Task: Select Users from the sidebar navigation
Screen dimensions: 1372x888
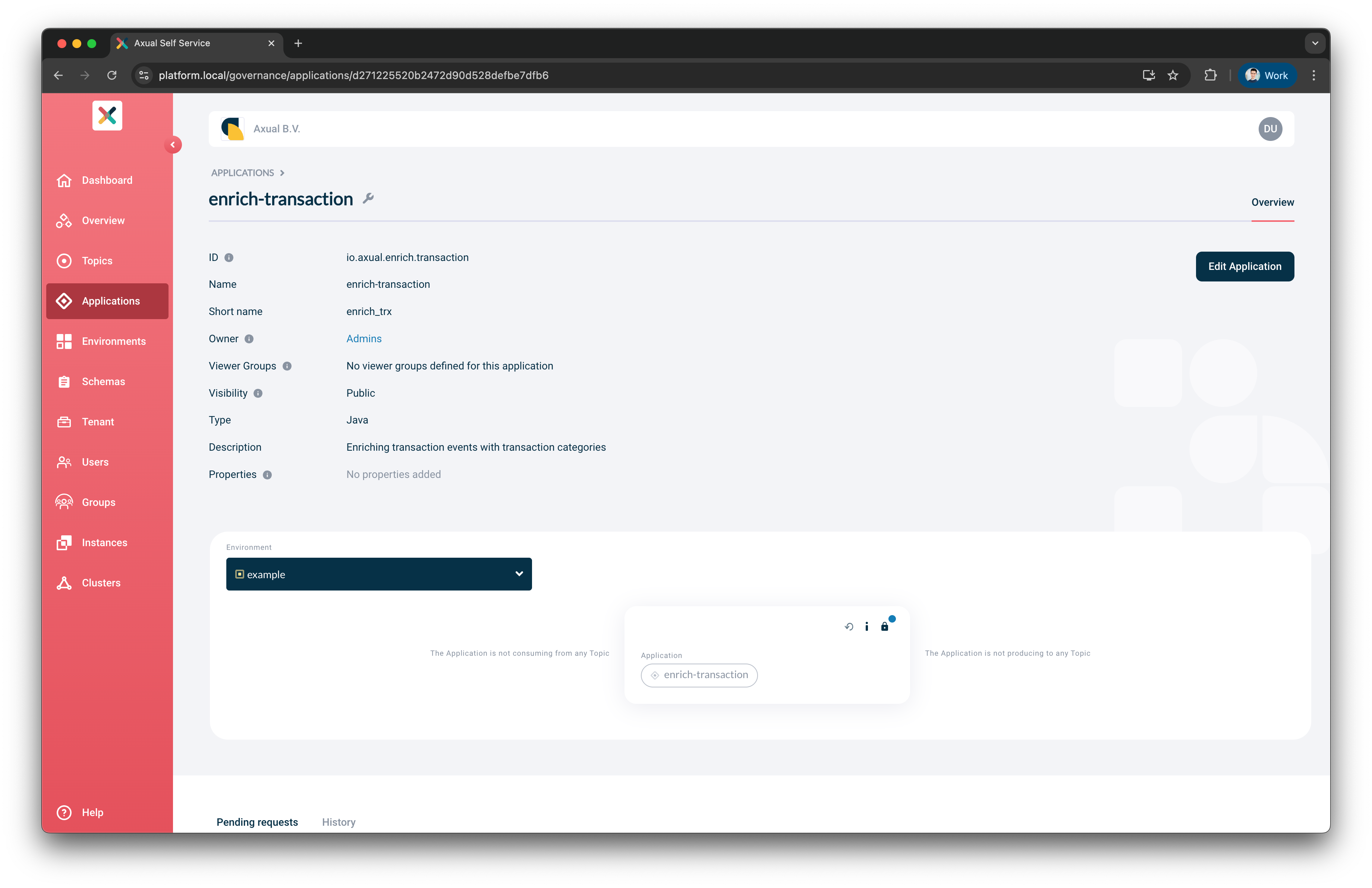Action: (95, 462)
